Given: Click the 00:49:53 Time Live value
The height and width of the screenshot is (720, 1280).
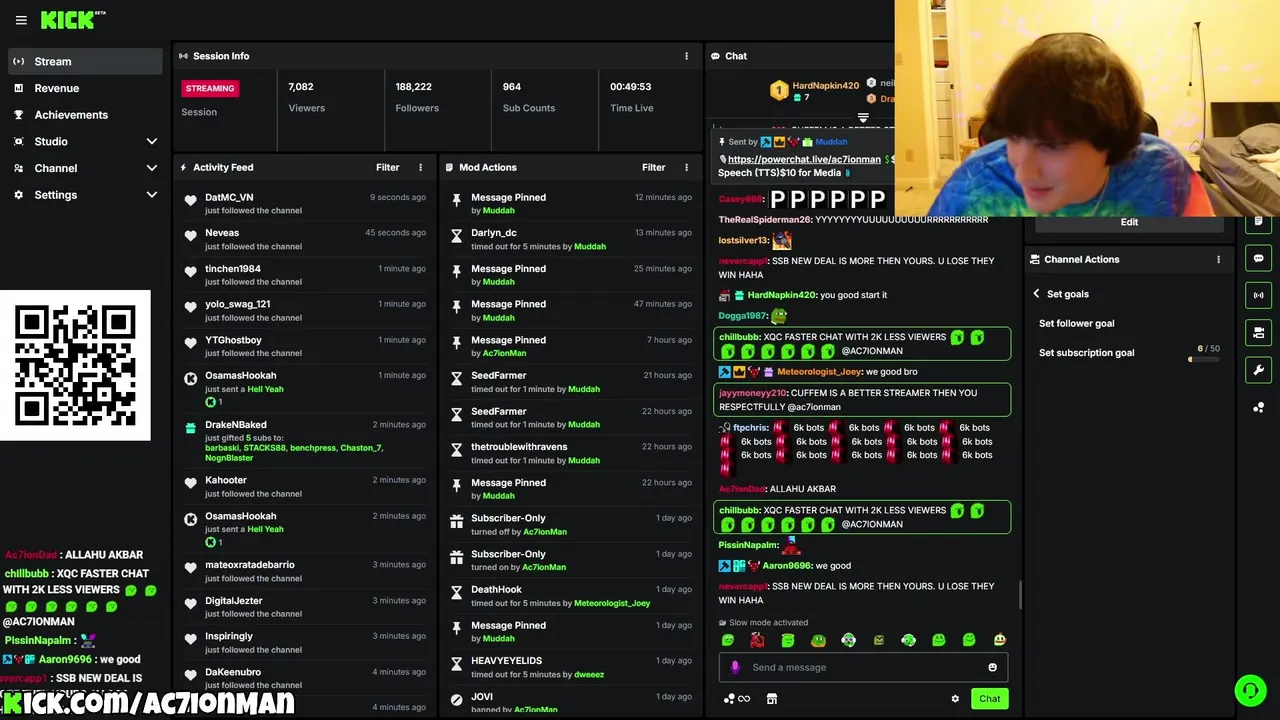Looking at the screenshot, I should [631, 87].
